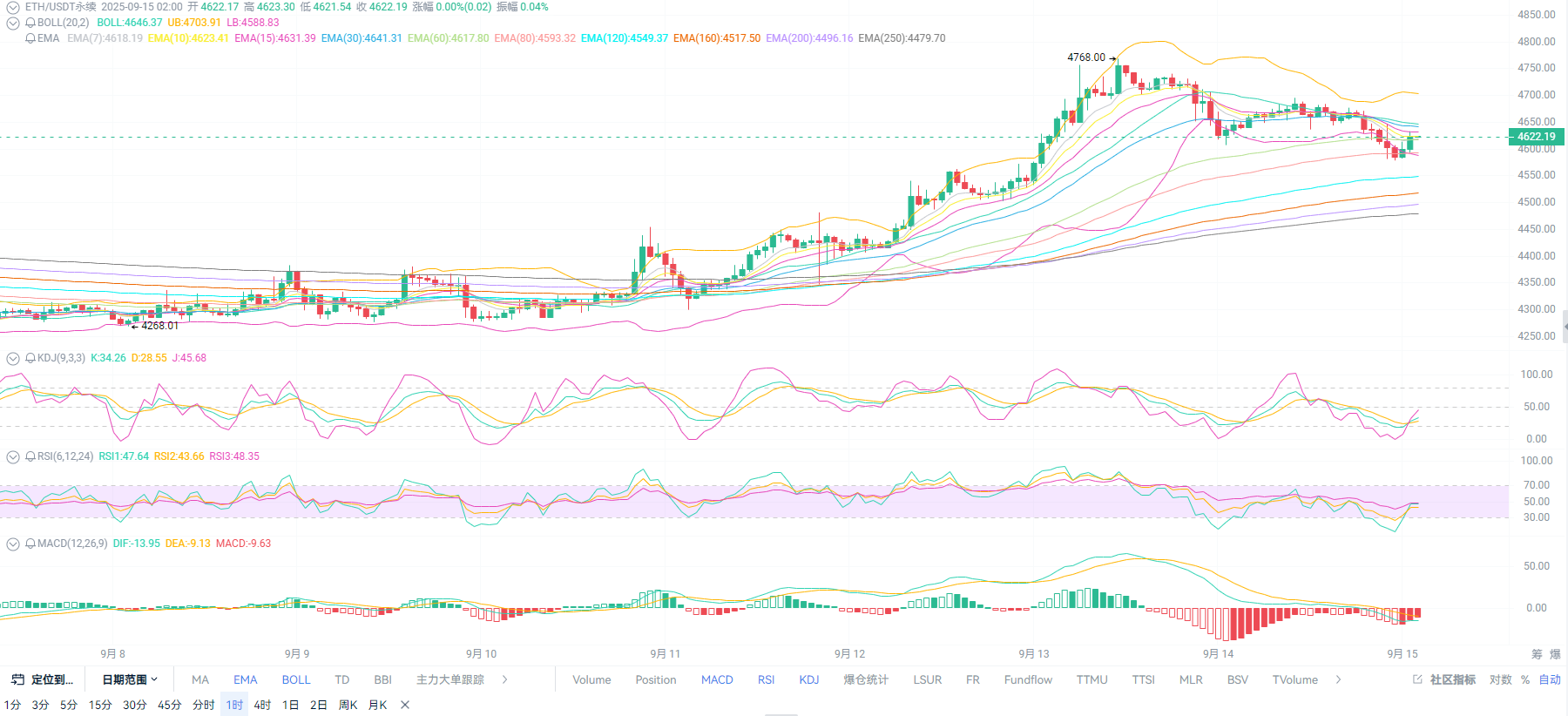Select the 3分 timeframe
Screen dimensions: 1568x716
40,705
